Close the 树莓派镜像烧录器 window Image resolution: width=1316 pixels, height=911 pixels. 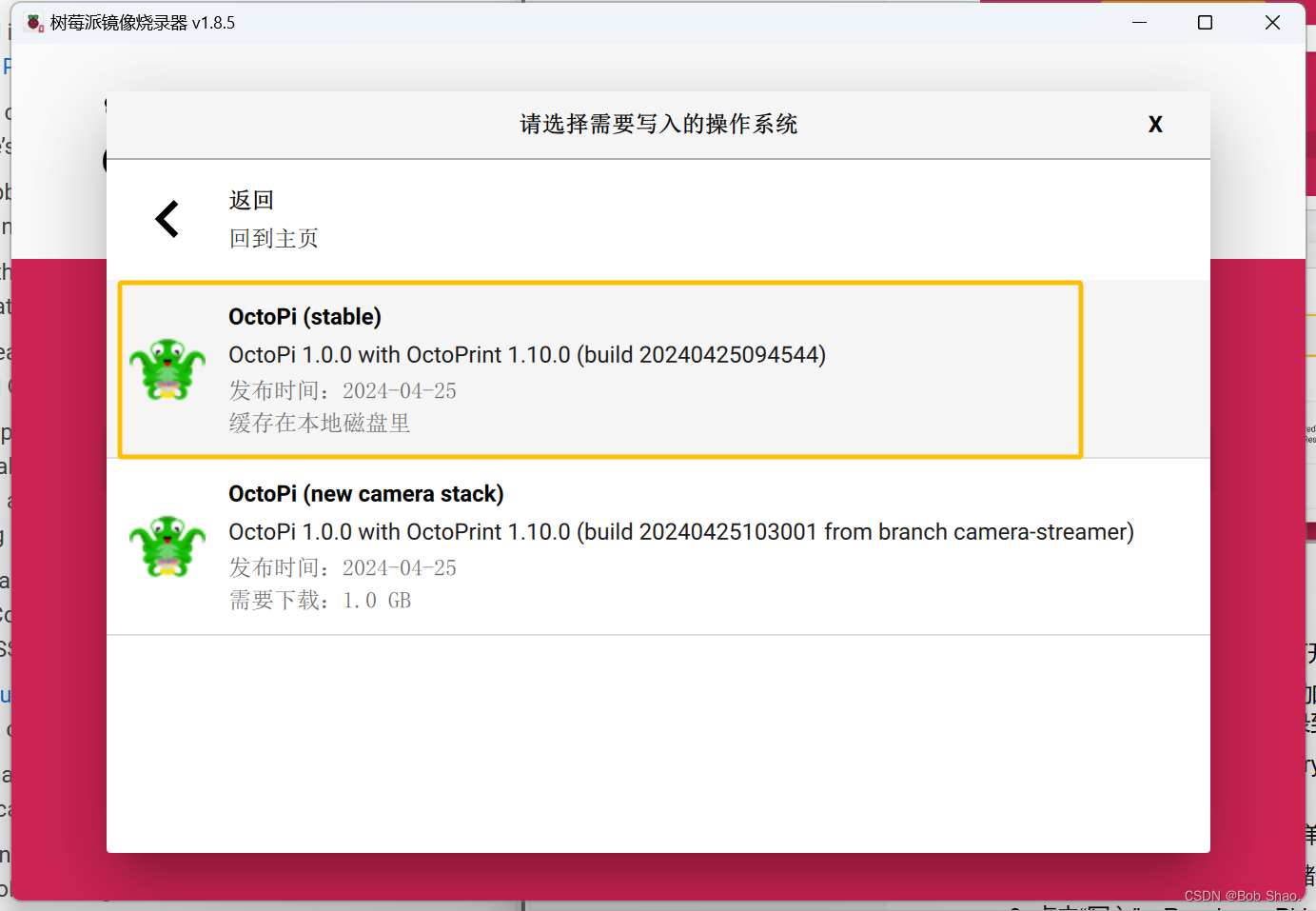pos(1272,22)
